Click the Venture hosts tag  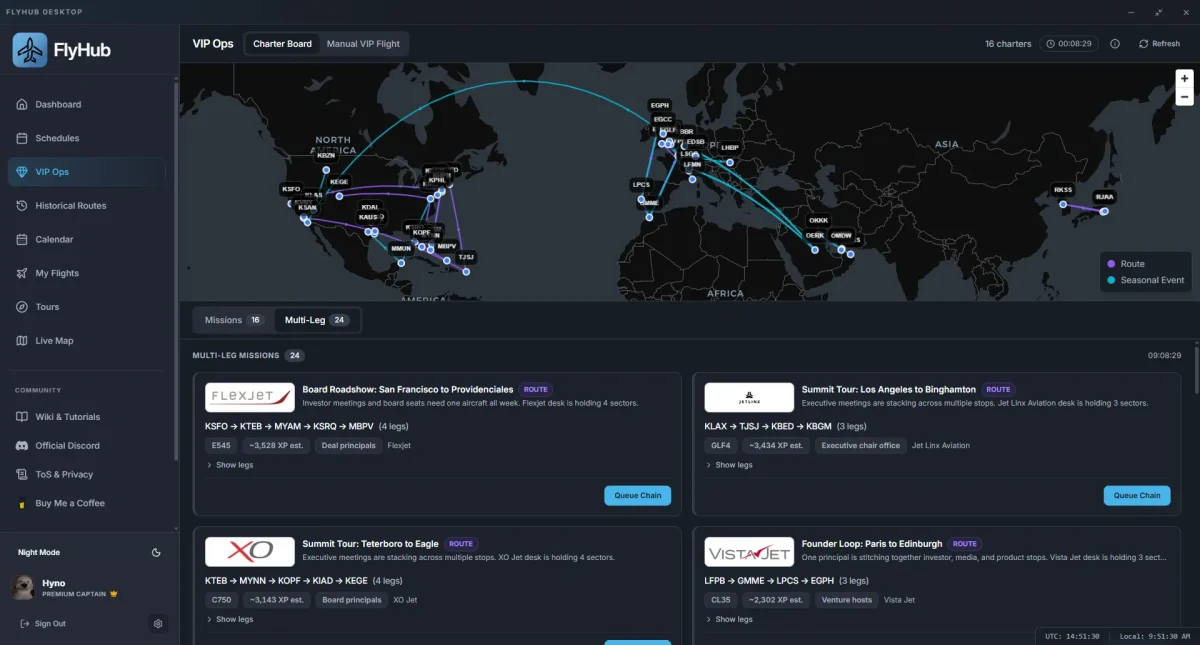coord(847,600)
